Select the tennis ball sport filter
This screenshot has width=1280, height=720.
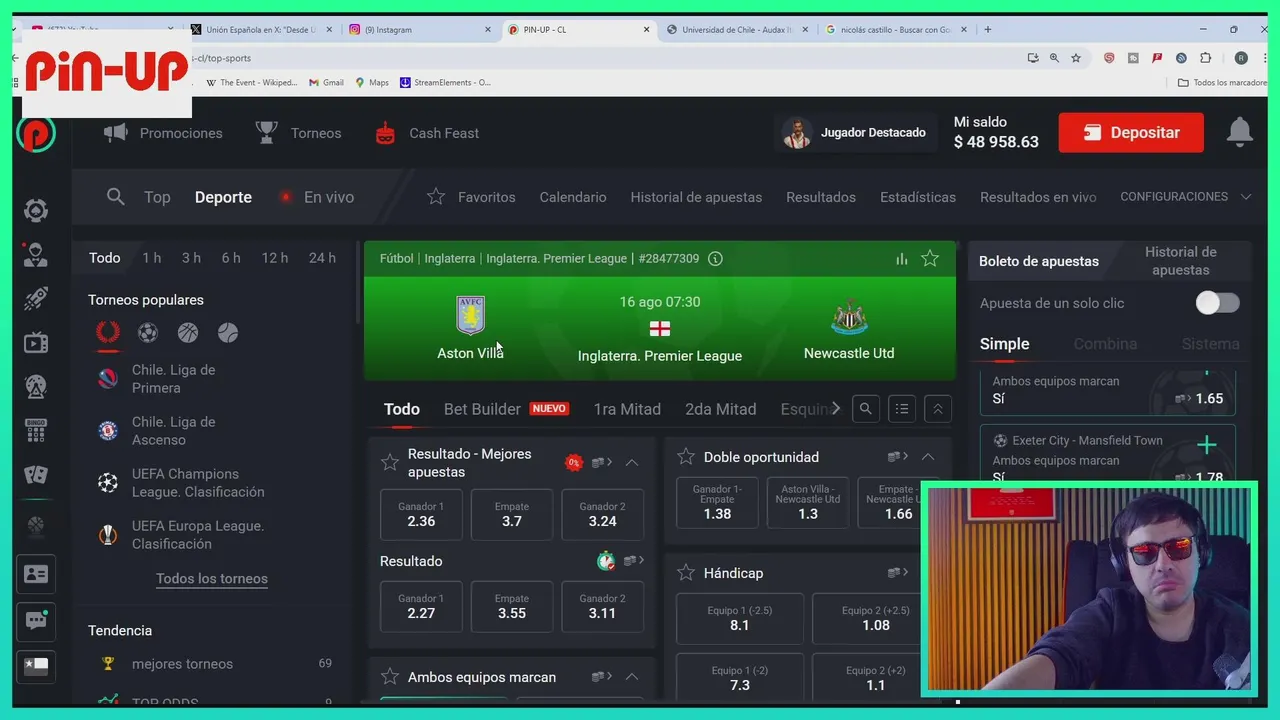(x=228, y=333)
